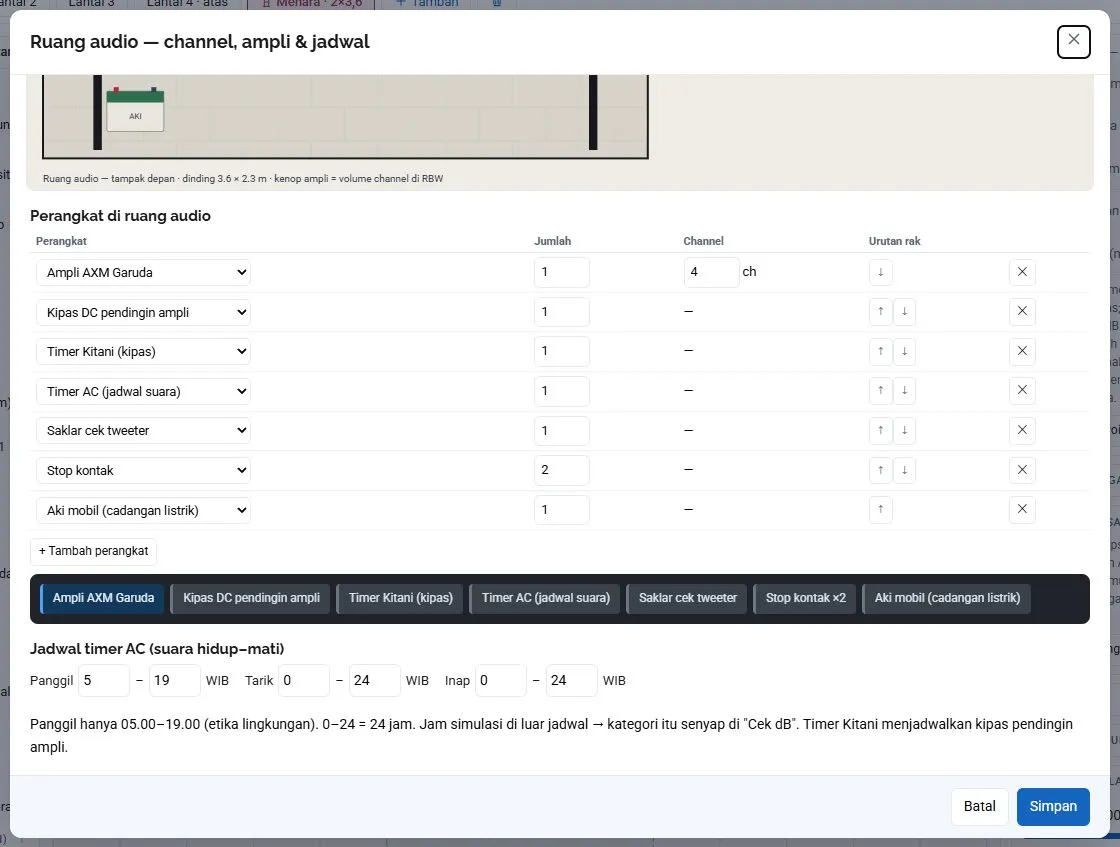Move Timer Kitani (kipas) up
This screenshot has width=1120, height=847.
click(881, 351)
